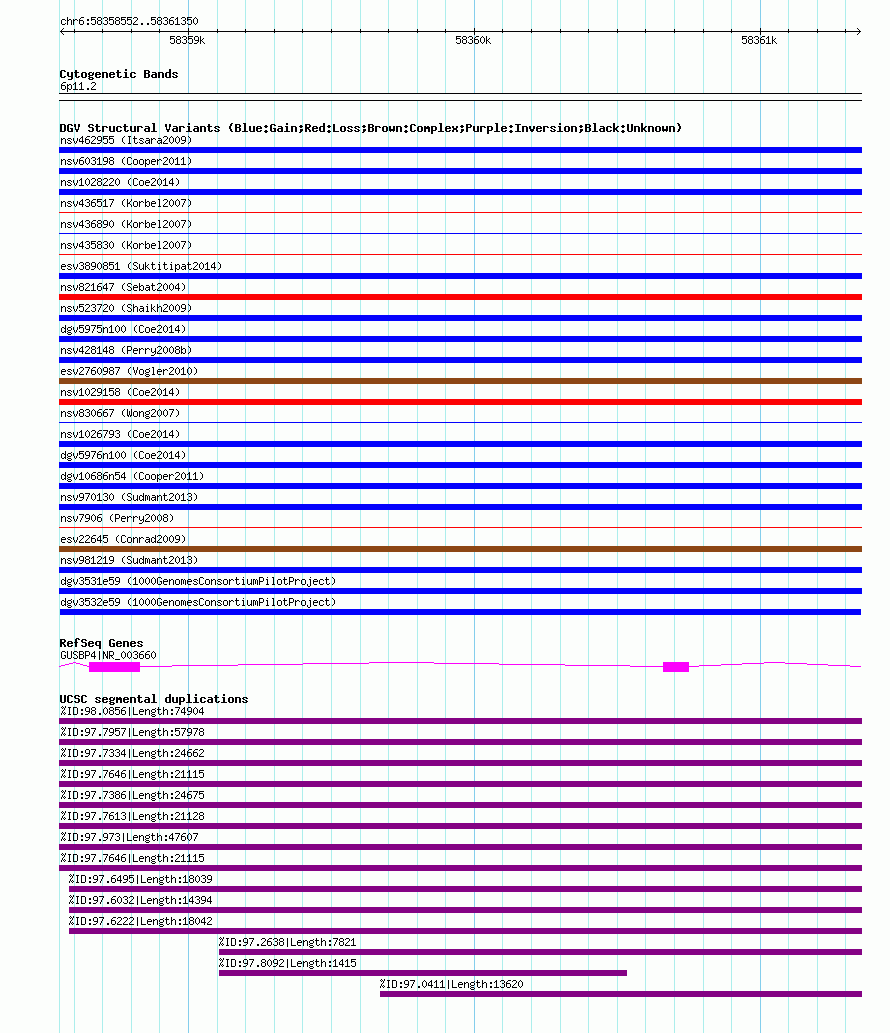Click the first GUSBP4 exon block
The height and width of the screenshot is (1033, 890).
coord(115,667)
